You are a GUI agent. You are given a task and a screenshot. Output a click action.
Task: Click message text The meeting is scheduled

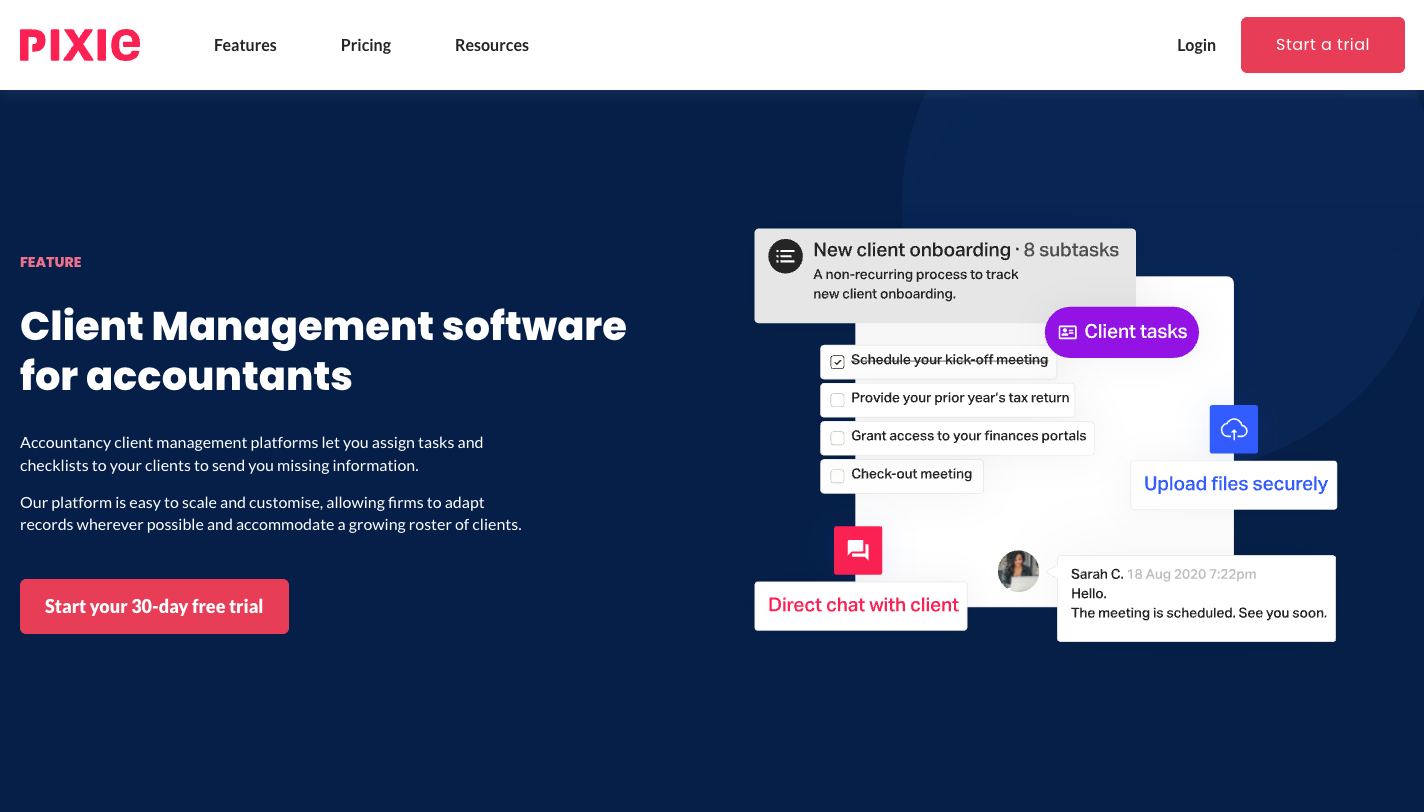coord(1199,613)
